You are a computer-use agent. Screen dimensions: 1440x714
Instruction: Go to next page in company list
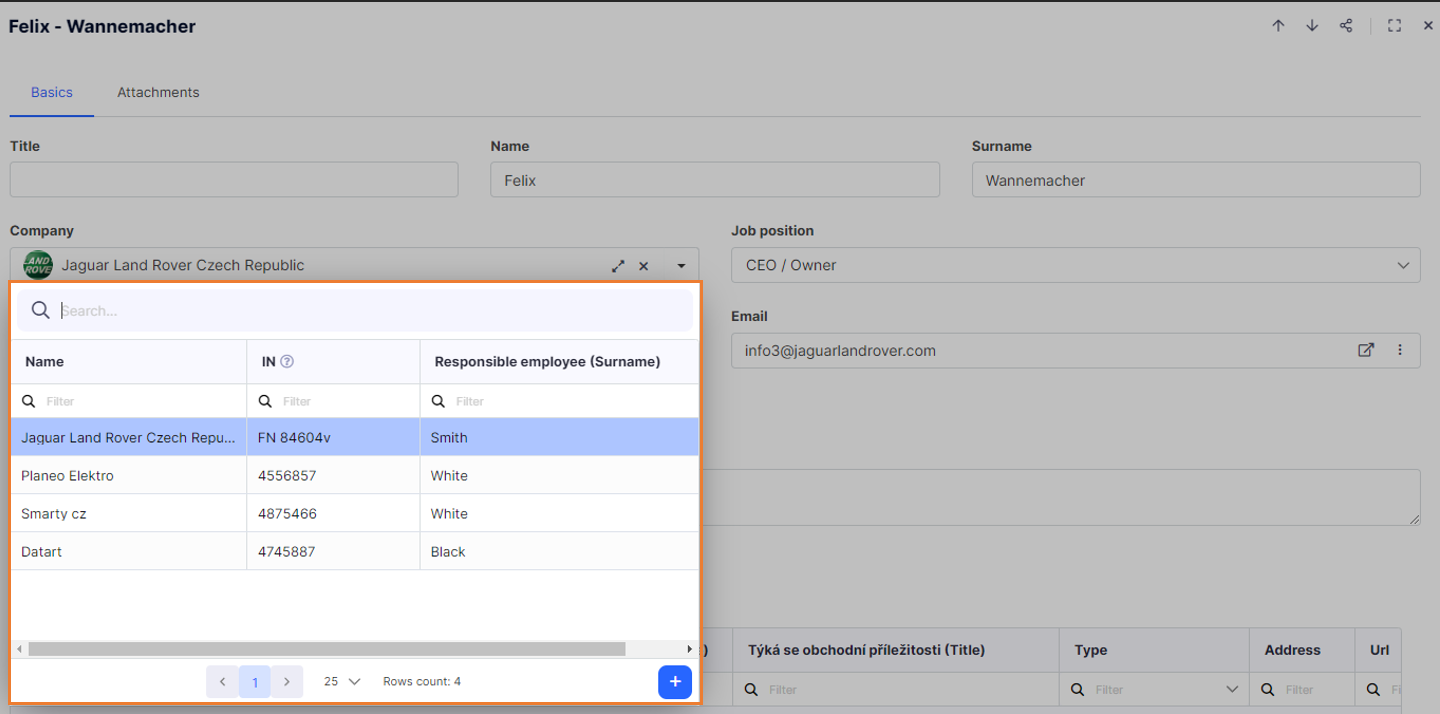(x=287, y=682)
